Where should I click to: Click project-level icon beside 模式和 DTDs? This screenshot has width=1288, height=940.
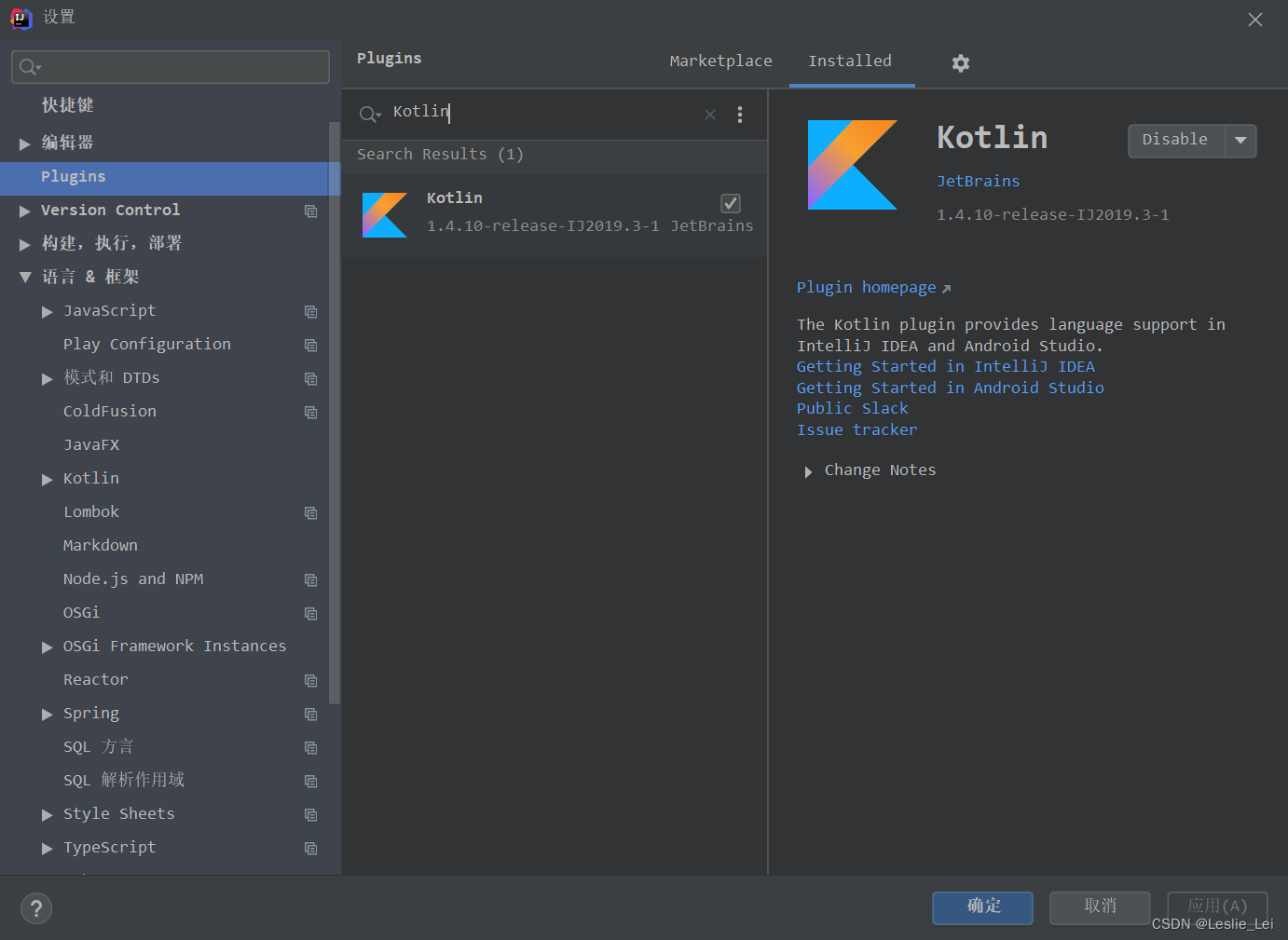click(x=311, y=378)
